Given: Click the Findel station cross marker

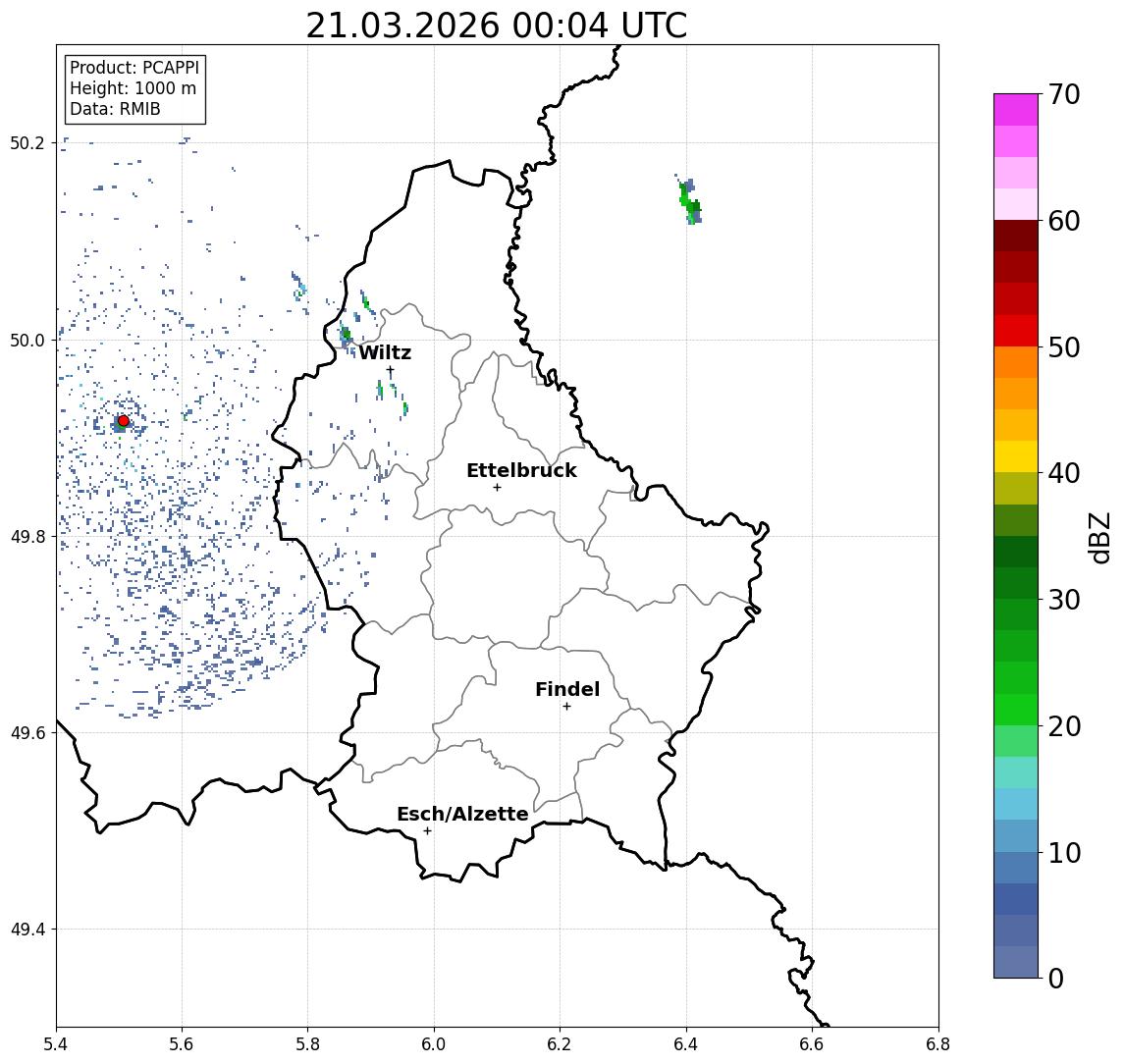Looking at the screenshot, I should (x=566, y=707).
